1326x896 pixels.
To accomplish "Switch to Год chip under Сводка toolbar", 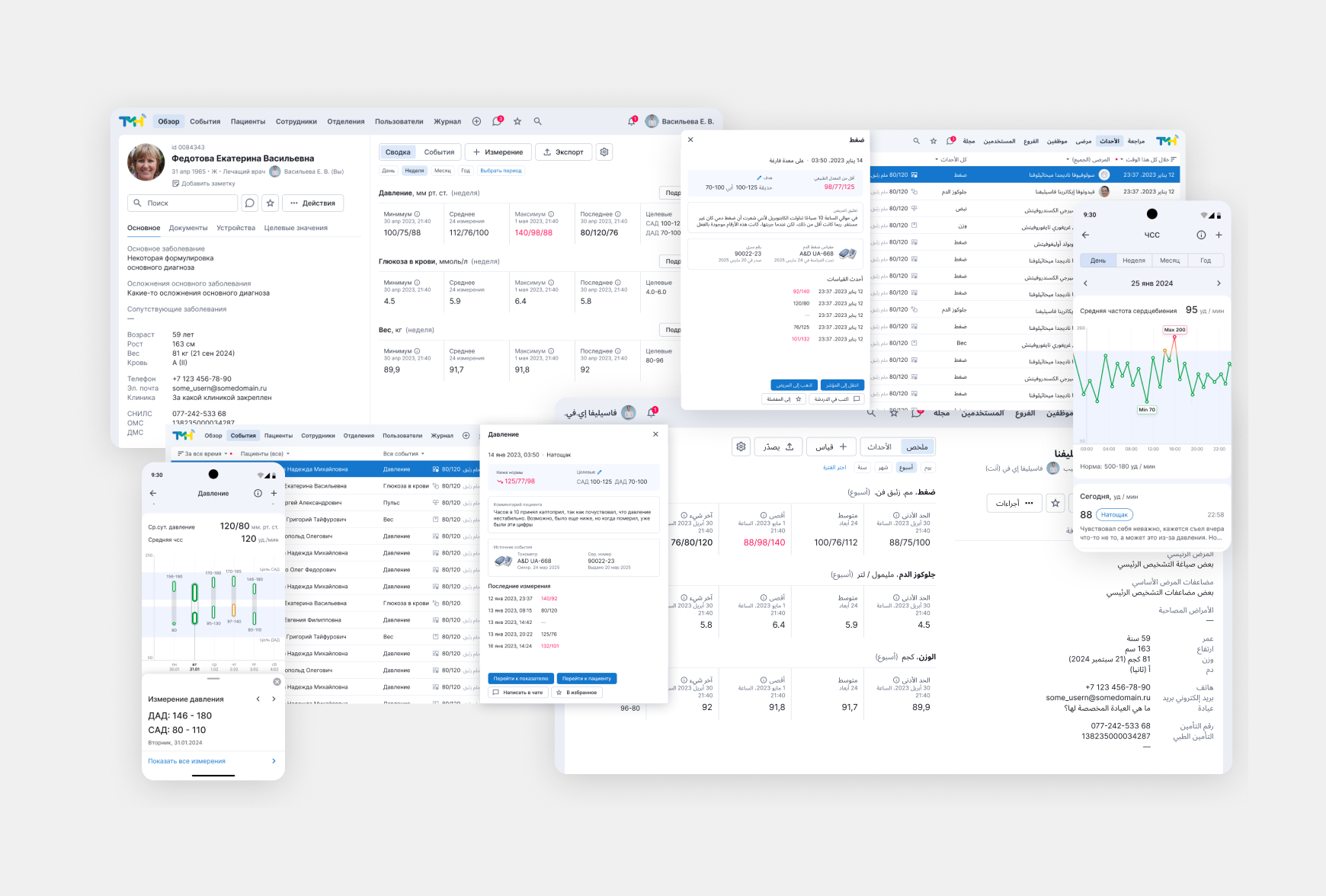I will coord(465,171).
